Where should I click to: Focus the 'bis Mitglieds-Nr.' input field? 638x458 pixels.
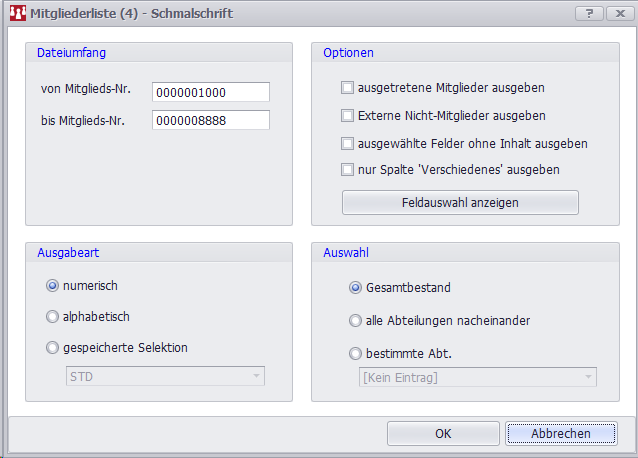pyautogui.click(x=211, y=121)
